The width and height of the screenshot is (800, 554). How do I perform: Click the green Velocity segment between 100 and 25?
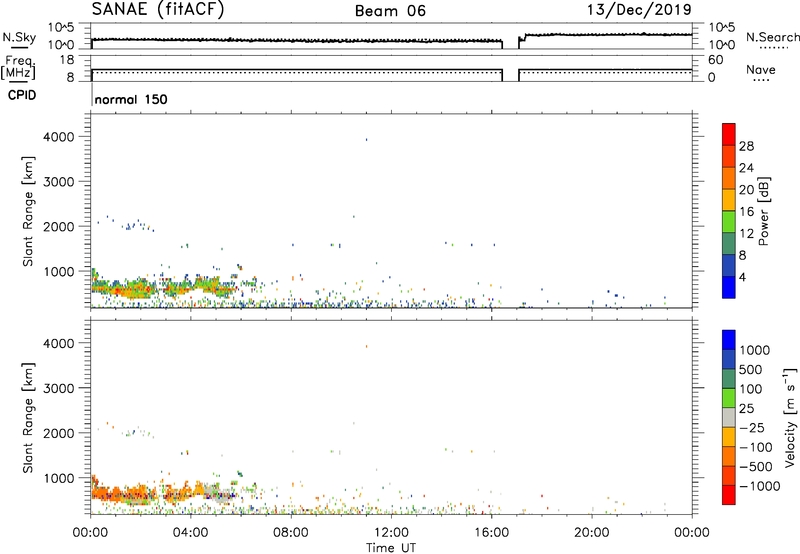729,398
